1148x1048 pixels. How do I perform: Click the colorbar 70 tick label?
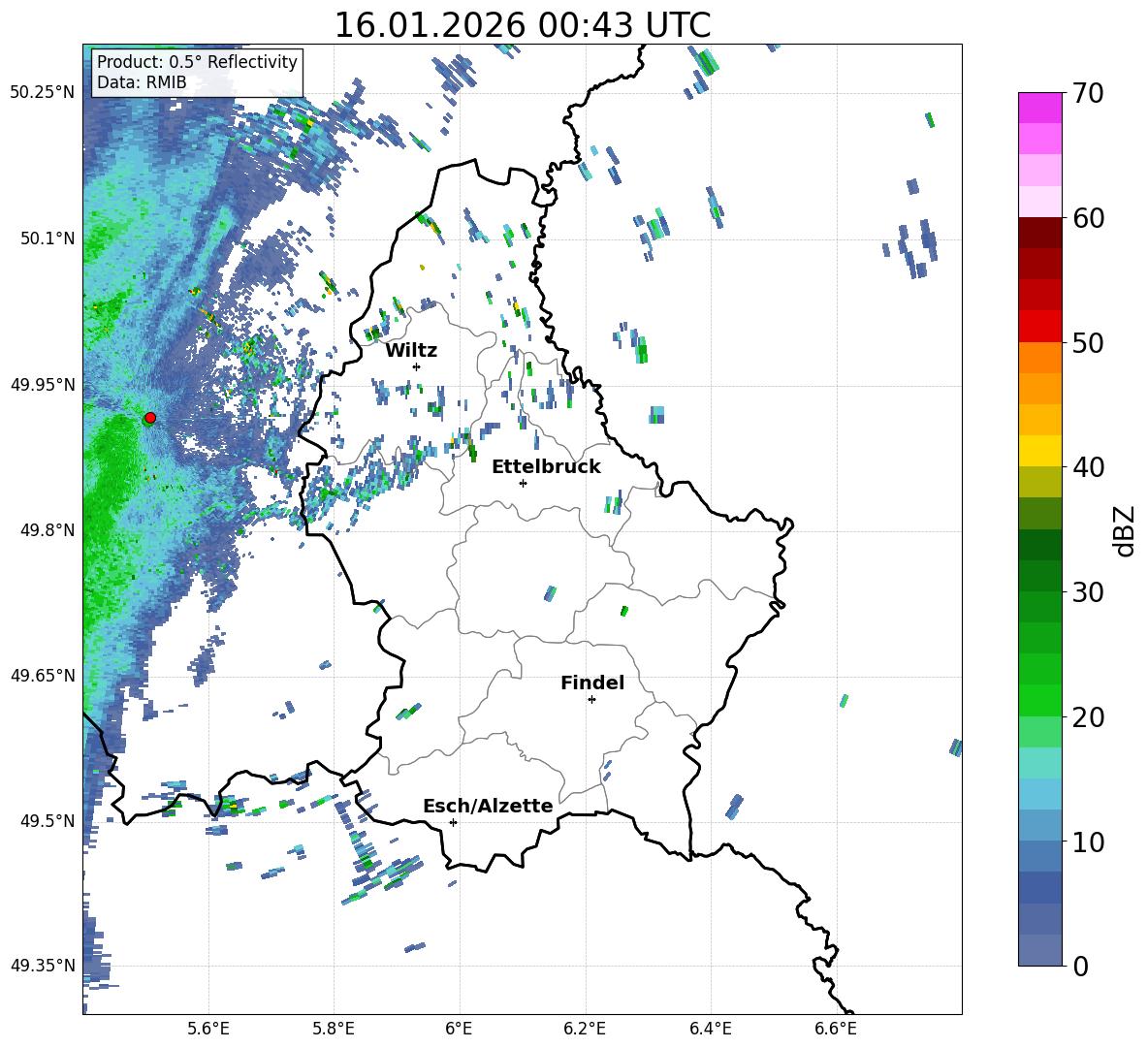(x=1089, y=94)
